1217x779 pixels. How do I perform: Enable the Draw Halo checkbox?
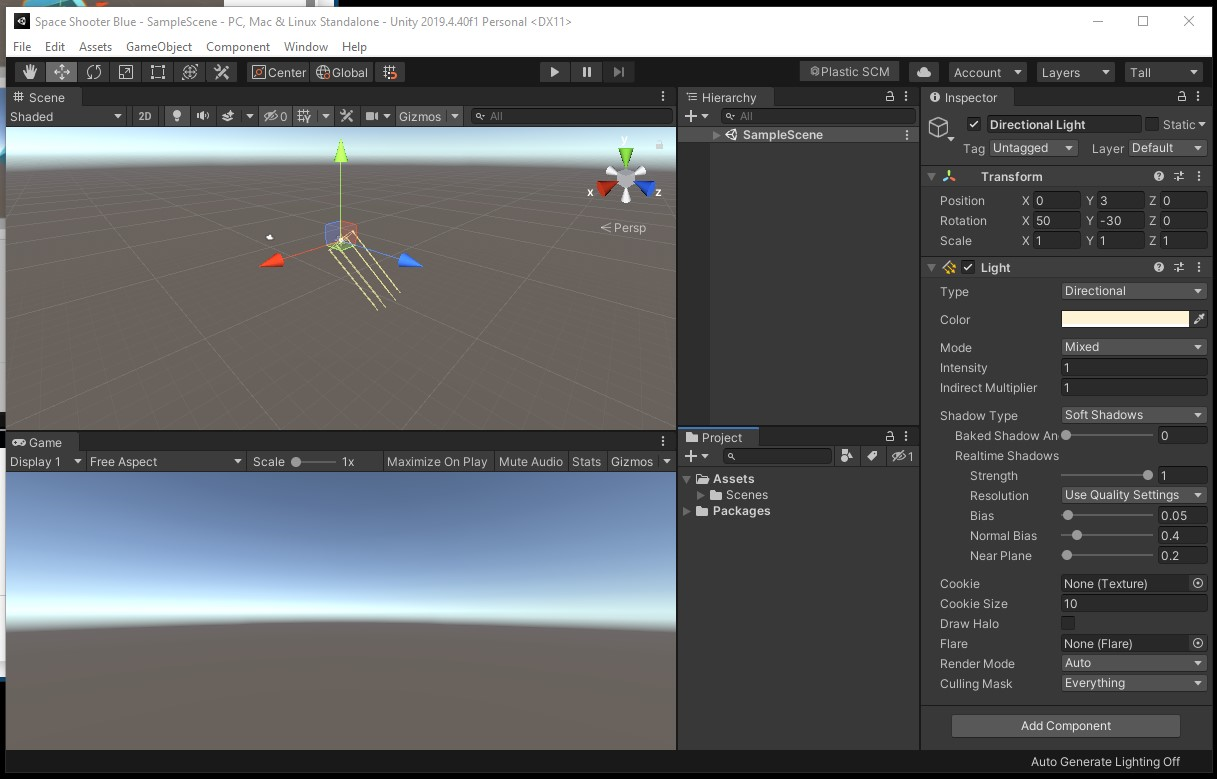click(x=1068, y=624)
